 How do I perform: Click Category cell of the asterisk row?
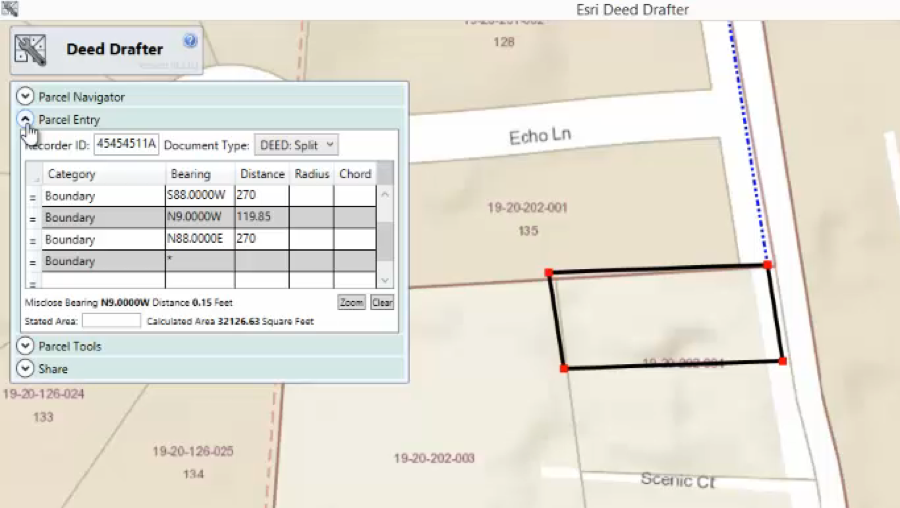point(103,261)
